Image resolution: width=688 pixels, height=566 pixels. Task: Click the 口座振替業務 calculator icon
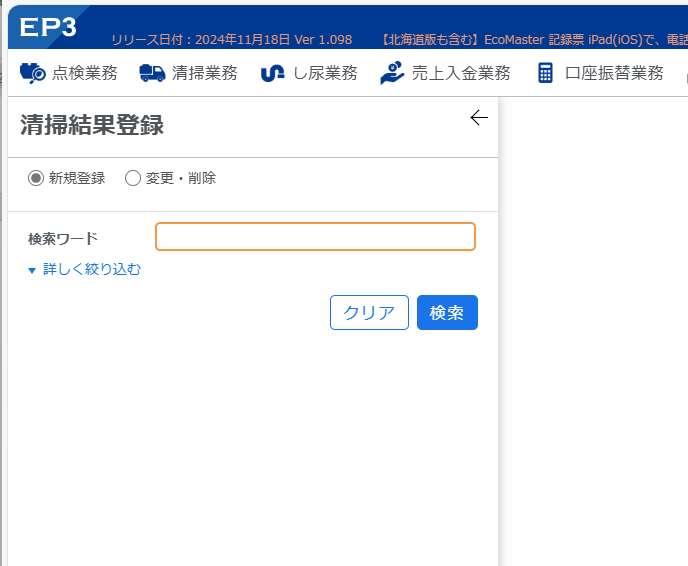coord(545,73)
